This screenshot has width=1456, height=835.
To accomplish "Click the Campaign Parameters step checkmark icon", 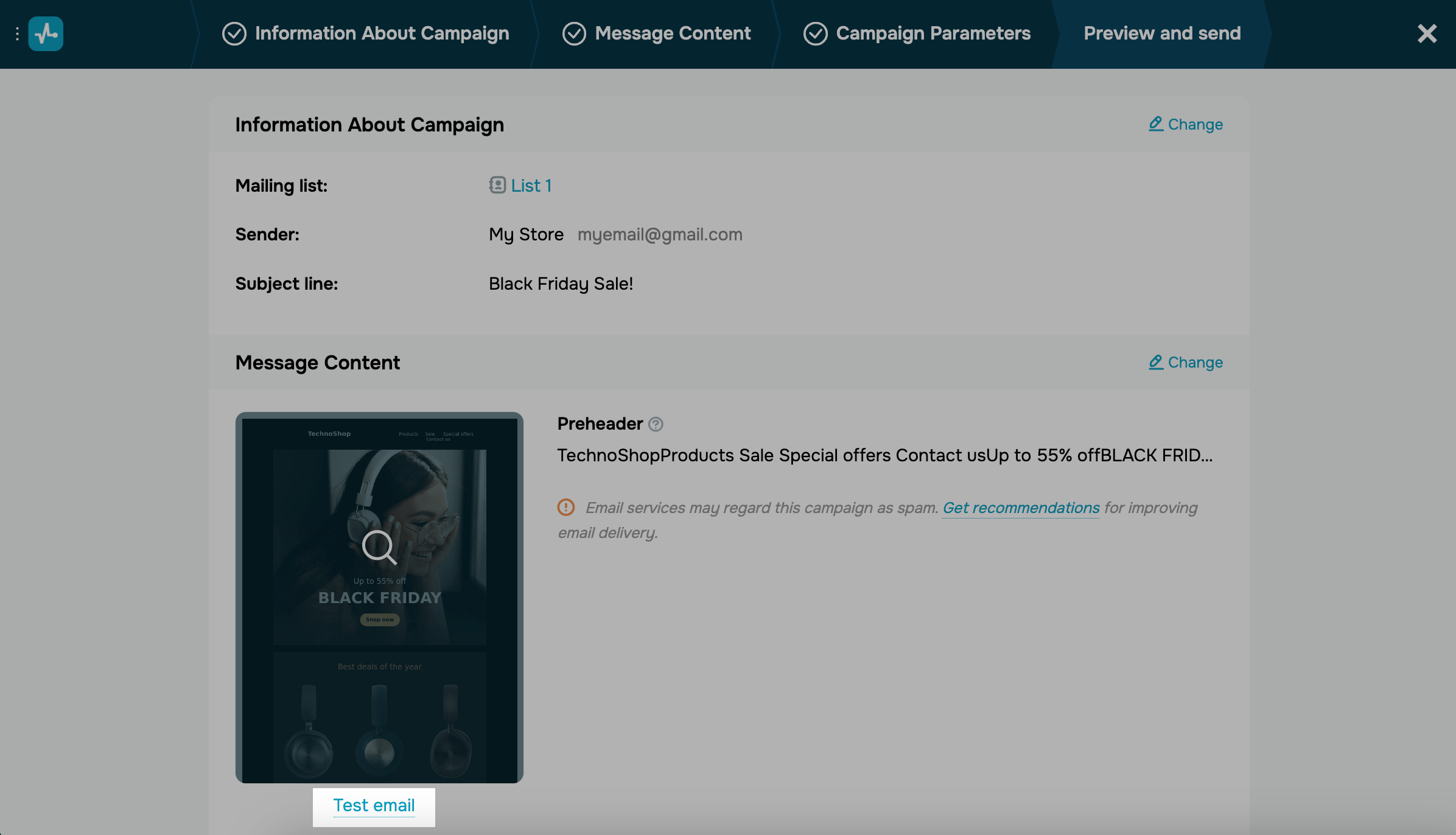I will [815, 34].
